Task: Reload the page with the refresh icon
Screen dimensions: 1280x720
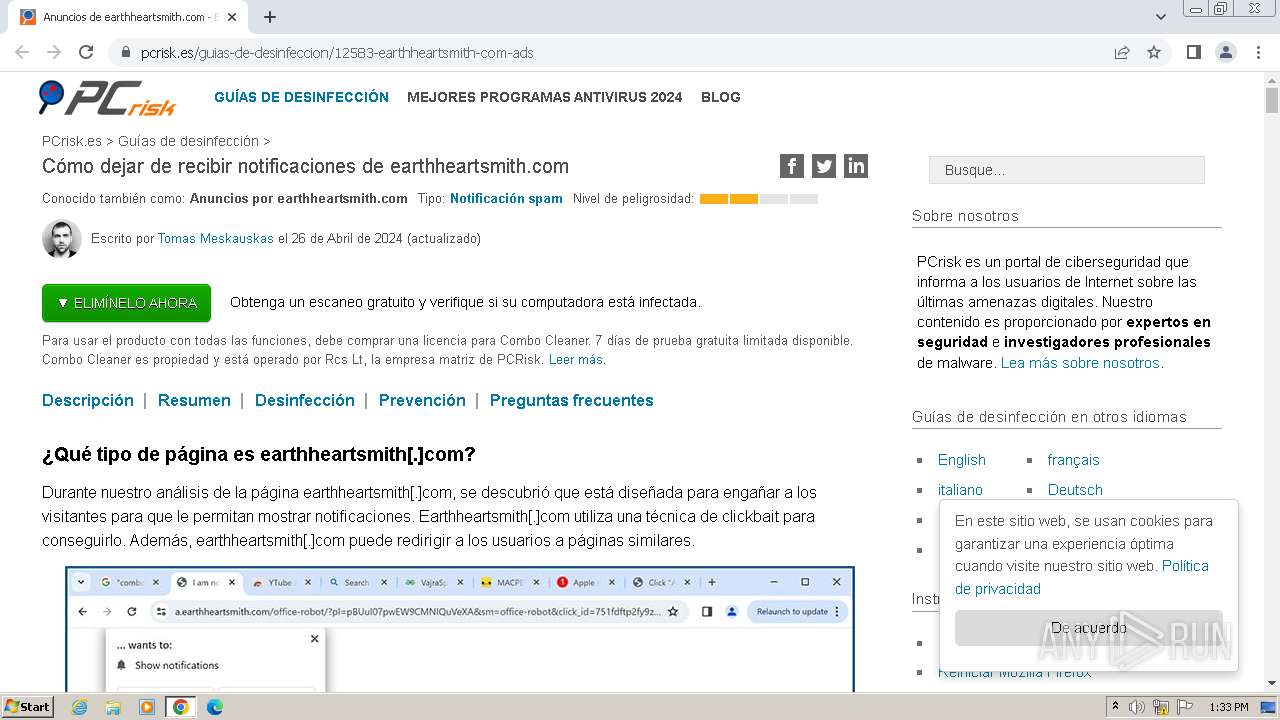Action: [x=86, y=53]
